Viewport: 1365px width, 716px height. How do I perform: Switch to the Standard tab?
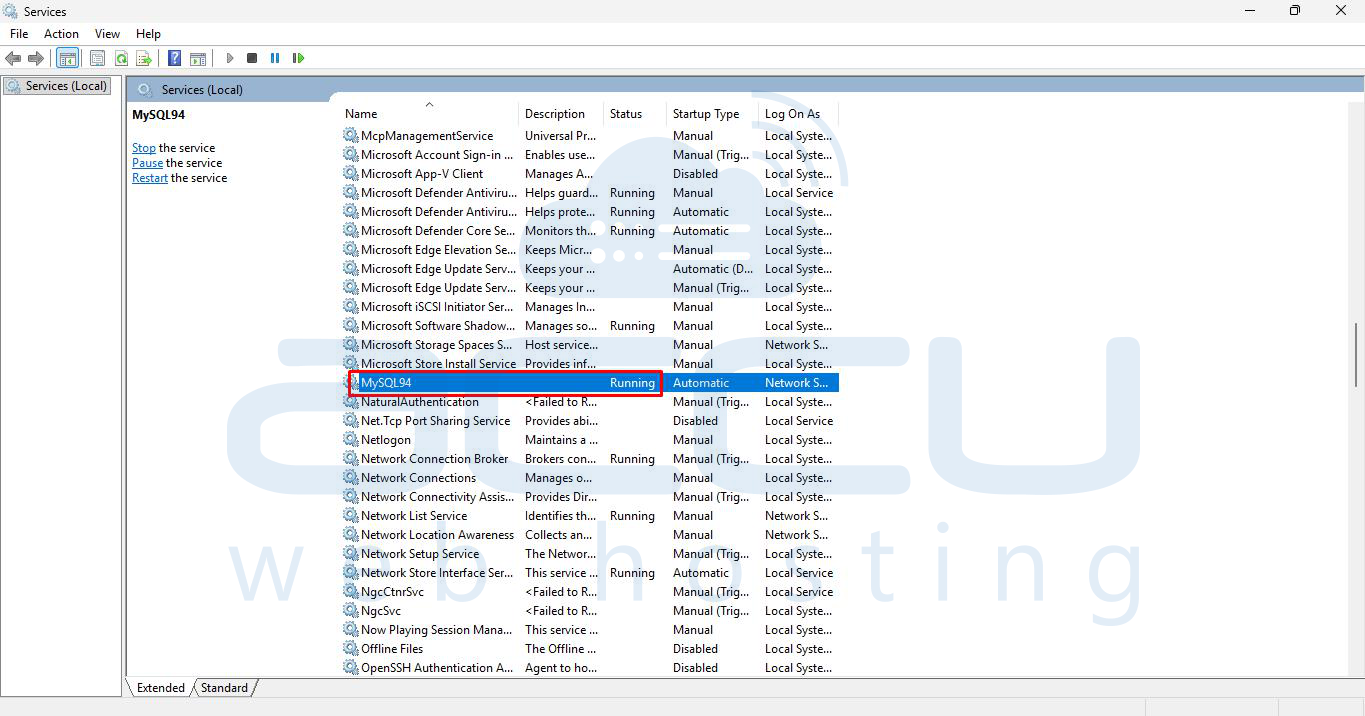pos(224,688)
